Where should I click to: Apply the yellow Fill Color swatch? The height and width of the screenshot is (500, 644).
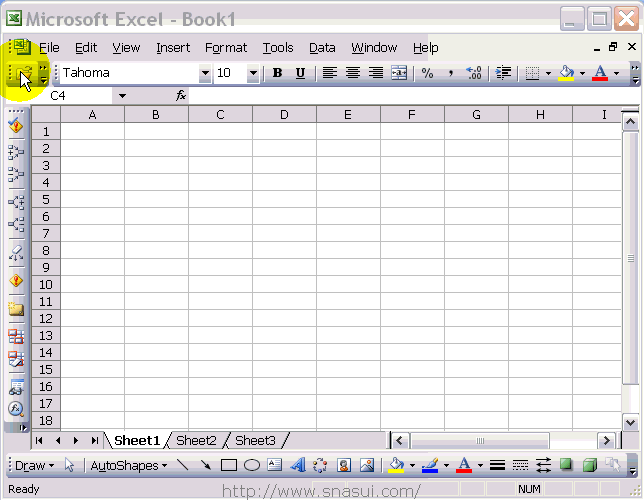(567, 73)
